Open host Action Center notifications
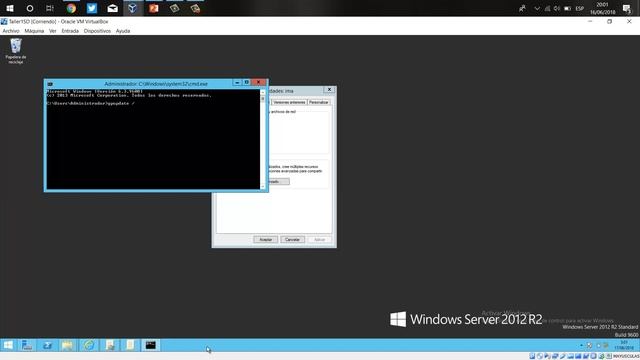 [x=627, y=8]
